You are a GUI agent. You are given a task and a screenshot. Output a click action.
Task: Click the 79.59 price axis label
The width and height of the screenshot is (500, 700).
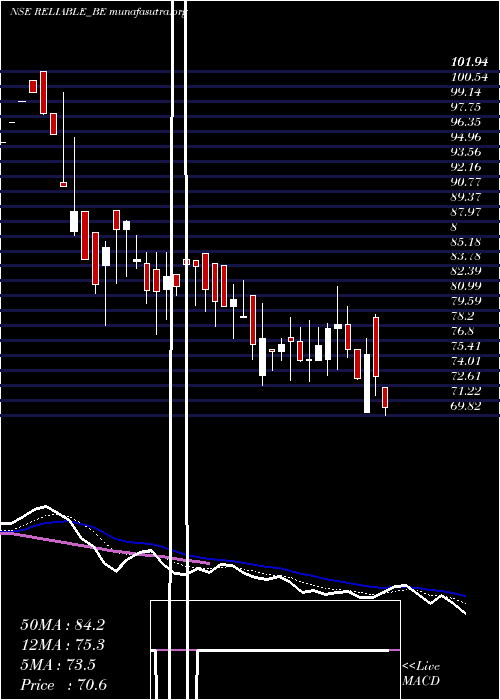pos(466,302)
